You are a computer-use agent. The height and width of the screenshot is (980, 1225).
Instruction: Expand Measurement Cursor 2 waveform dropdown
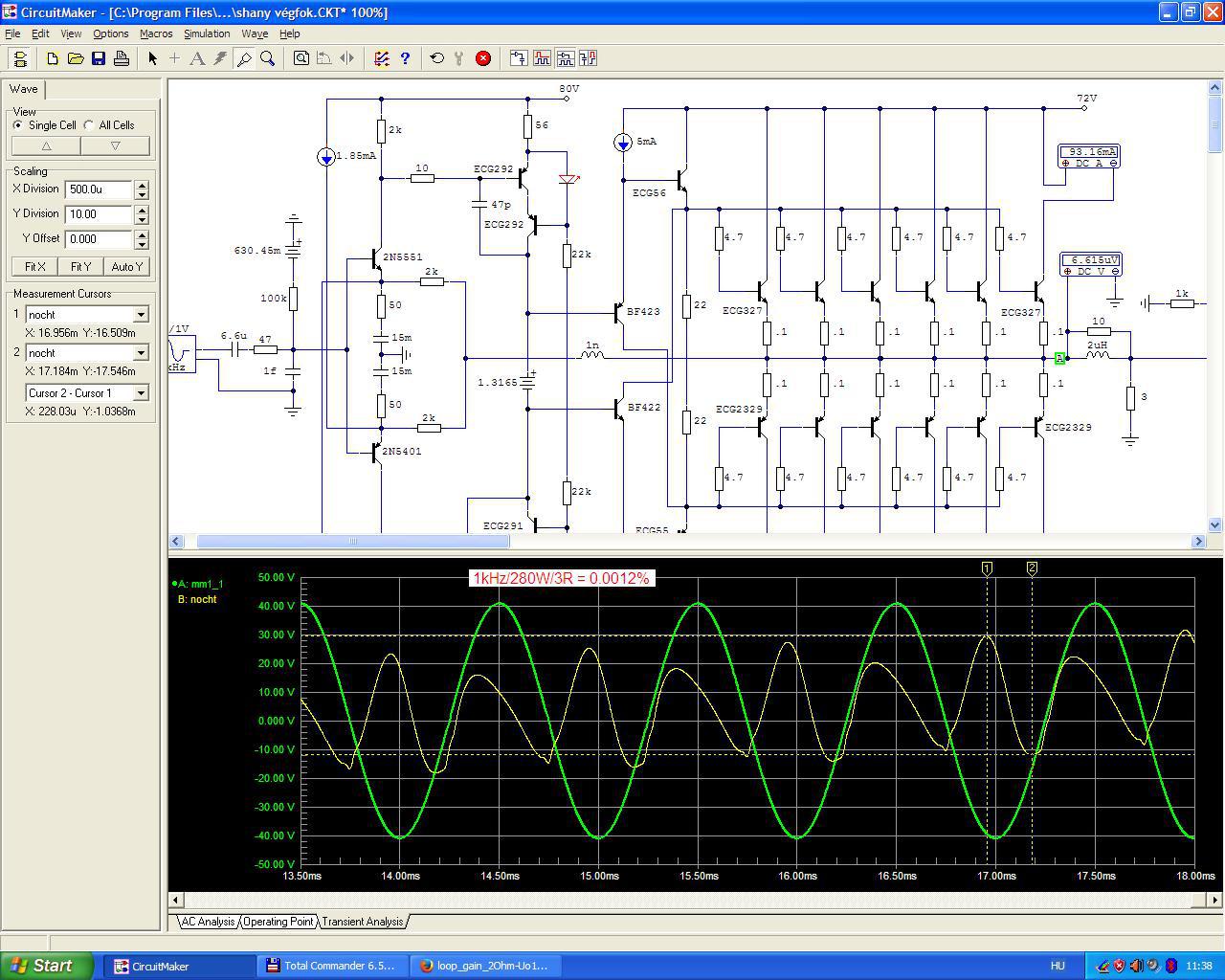(141, 353)
